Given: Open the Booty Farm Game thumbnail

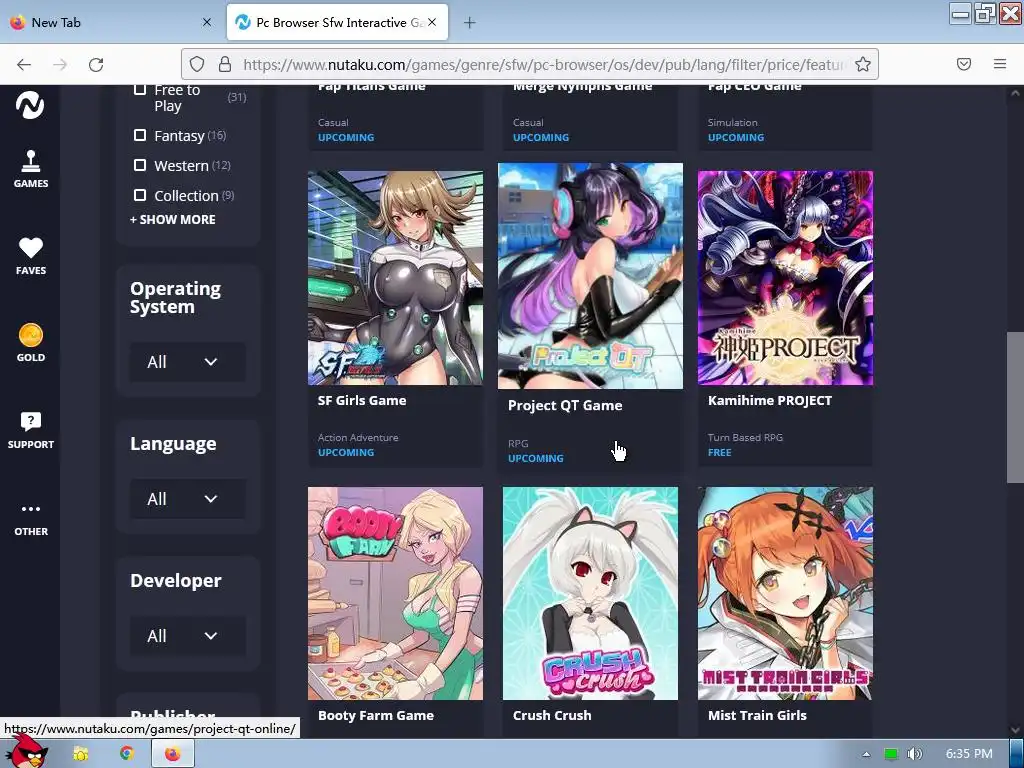Looking at the screenshot, I should point(395,593).
